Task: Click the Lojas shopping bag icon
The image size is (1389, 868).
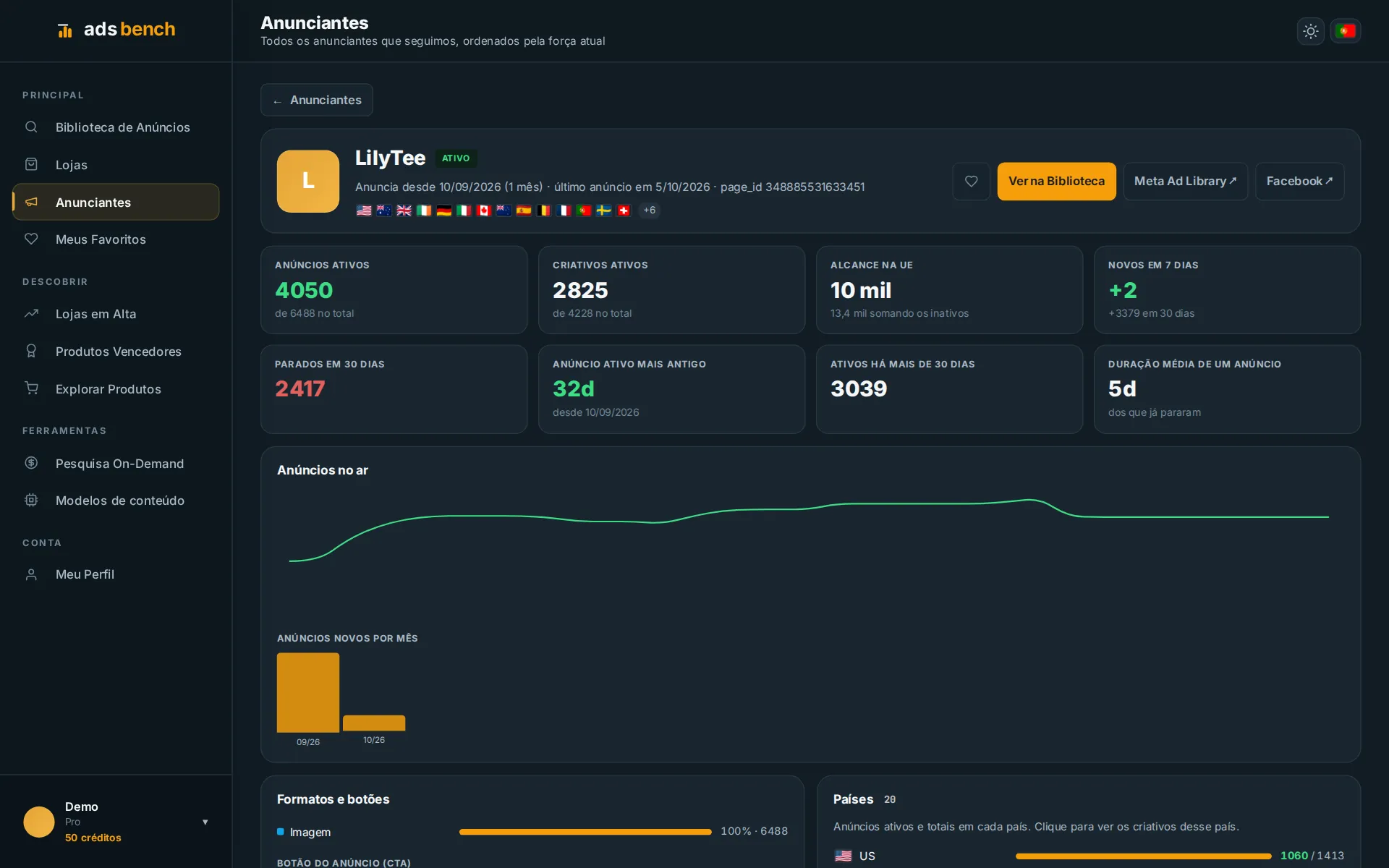Action: point(31,164)
